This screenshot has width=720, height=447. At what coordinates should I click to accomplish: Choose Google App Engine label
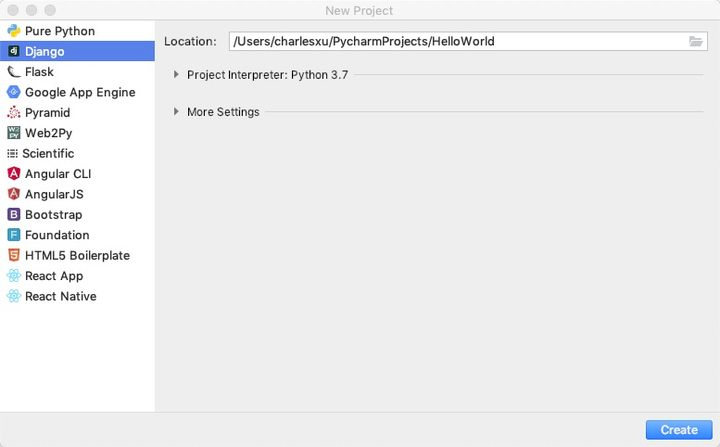tap(80, 92)
